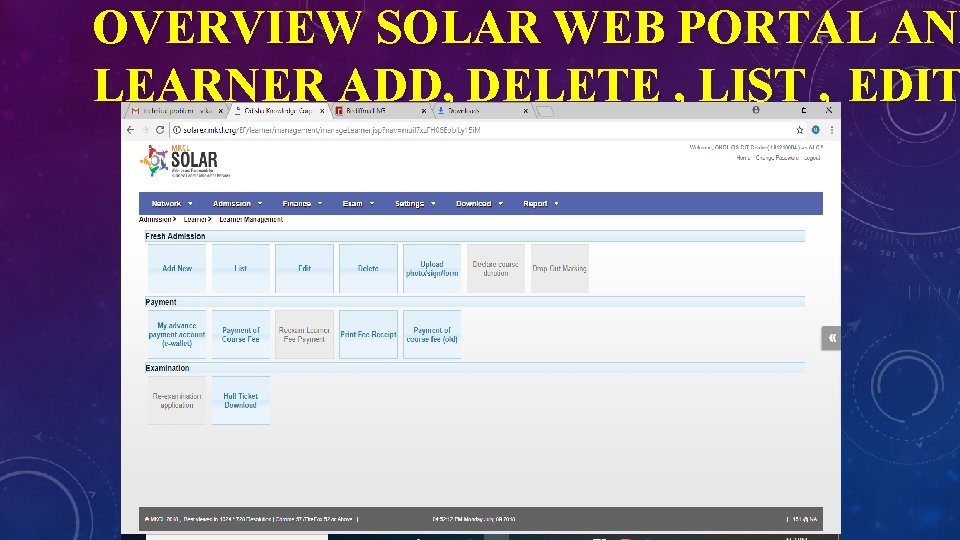Expand the Network menu

(171, 203)
